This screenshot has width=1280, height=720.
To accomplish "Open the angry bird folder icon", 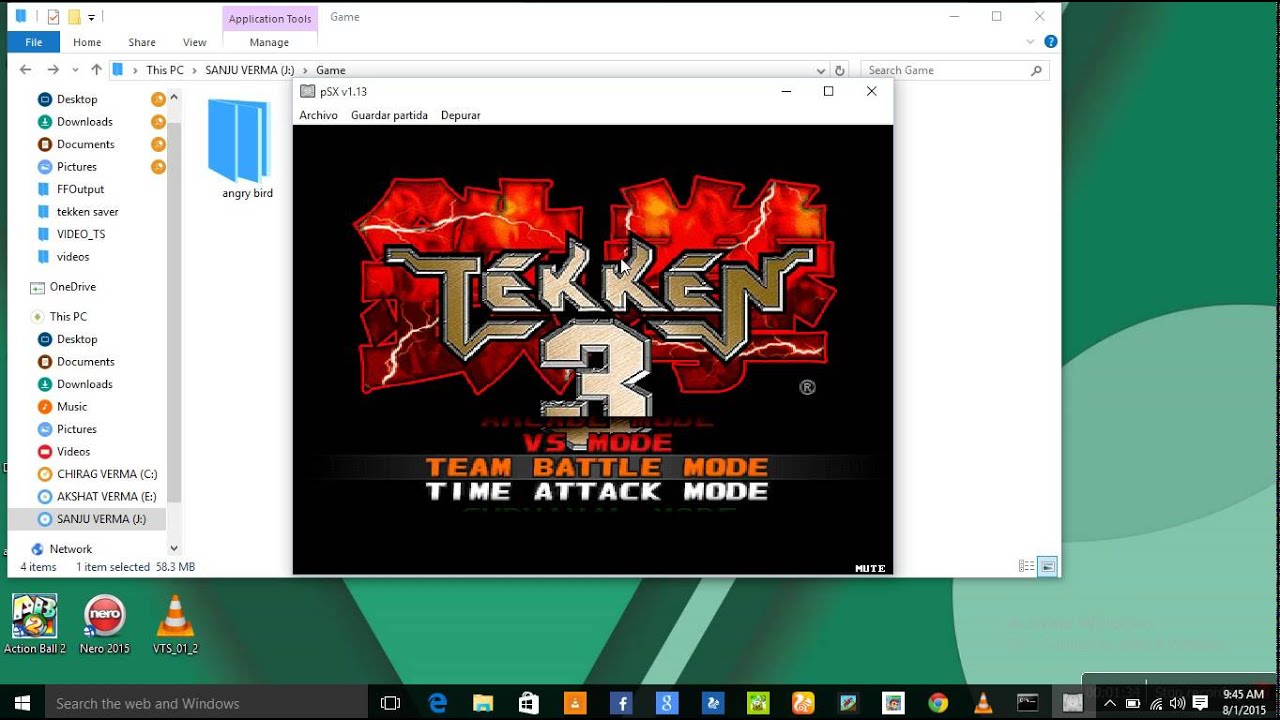I will 240,141.
